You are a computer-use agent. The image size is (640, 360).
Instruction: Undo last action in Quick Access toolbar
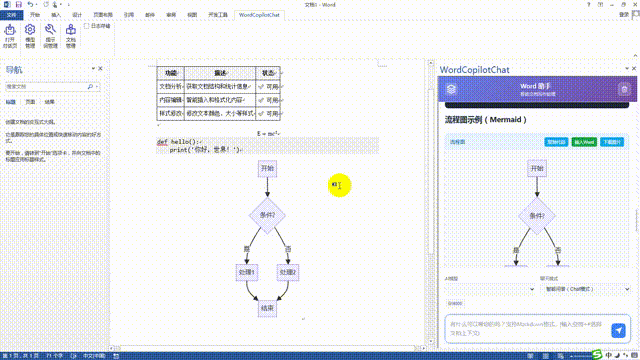click(x=30, y=4)
